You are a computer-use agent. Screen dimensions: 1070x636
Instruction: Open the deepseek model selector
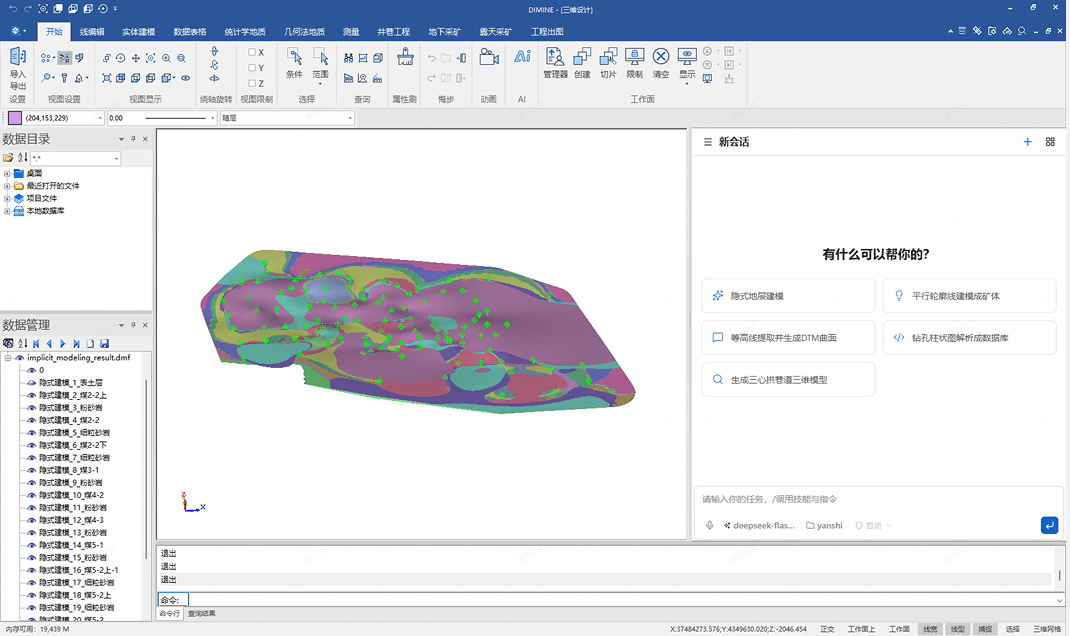(x=760, y=525)
